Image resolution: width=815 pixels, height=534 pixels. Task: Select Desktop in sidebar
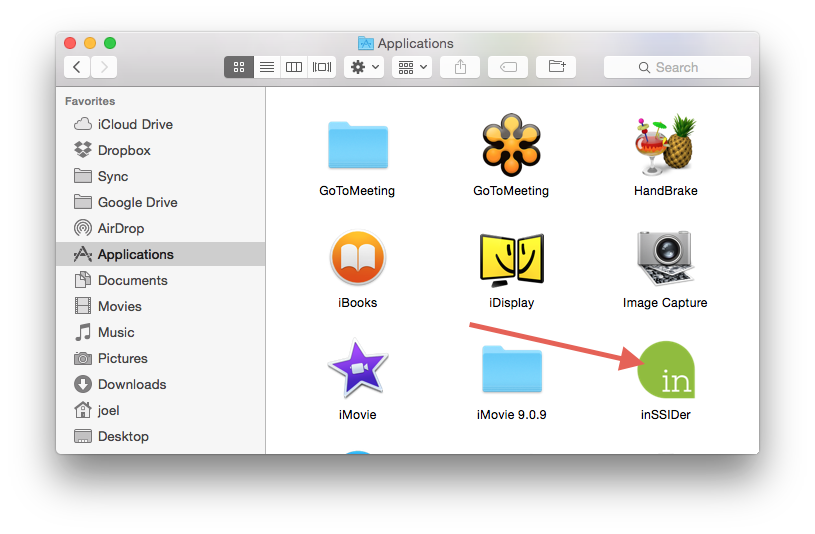pyautogui.click(x=161, y=436)
